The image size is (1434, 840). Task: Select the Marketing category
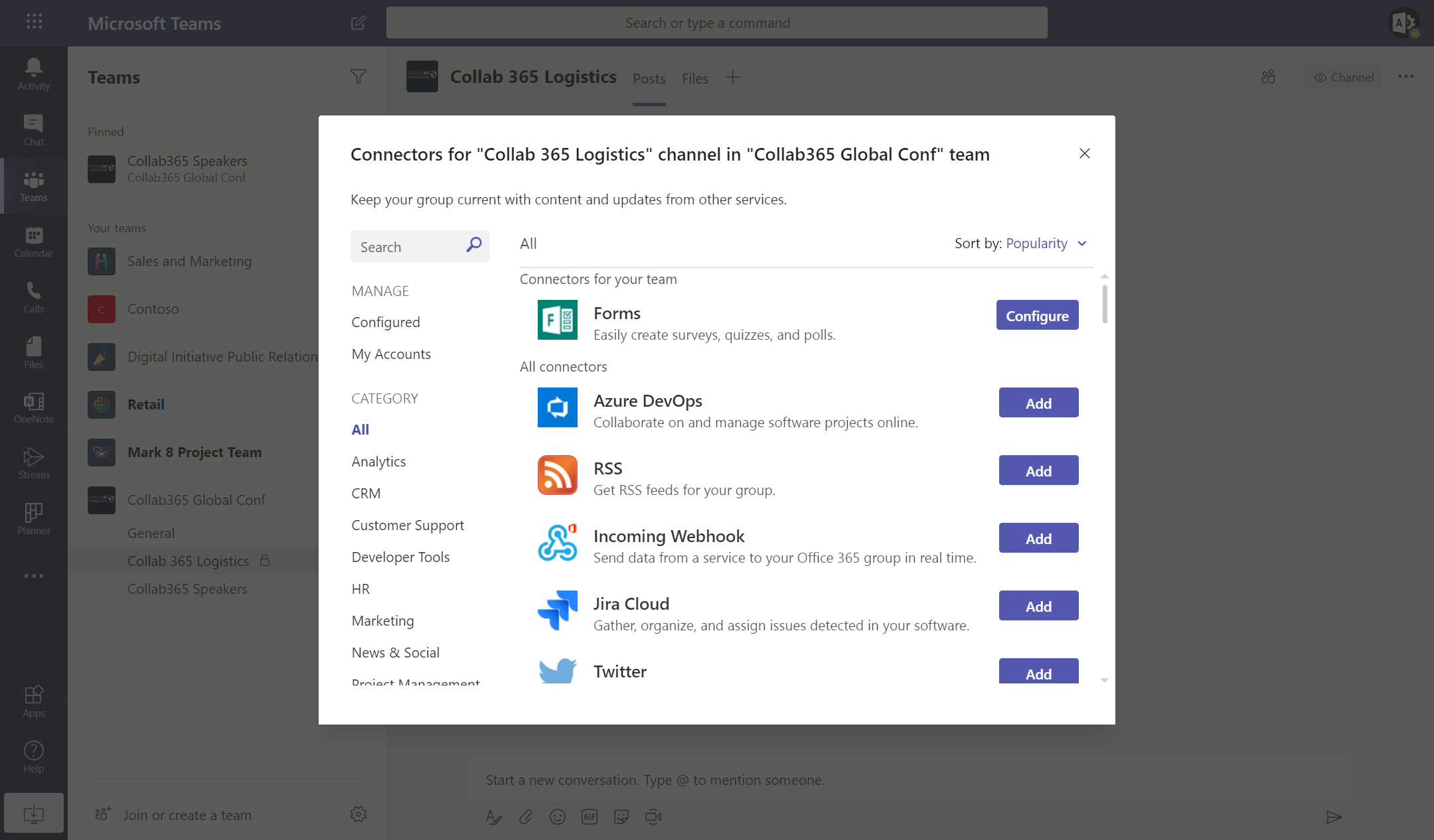click(382, 621)
